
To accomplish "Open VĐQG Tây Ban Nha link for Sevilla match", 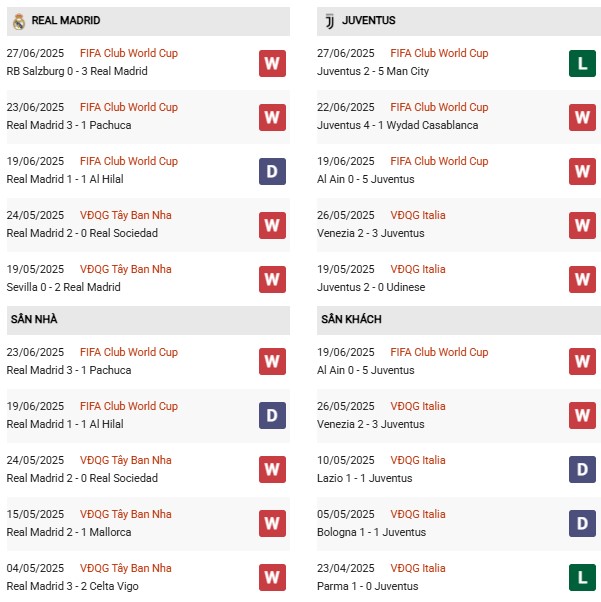I will click(x=126, y=269).
